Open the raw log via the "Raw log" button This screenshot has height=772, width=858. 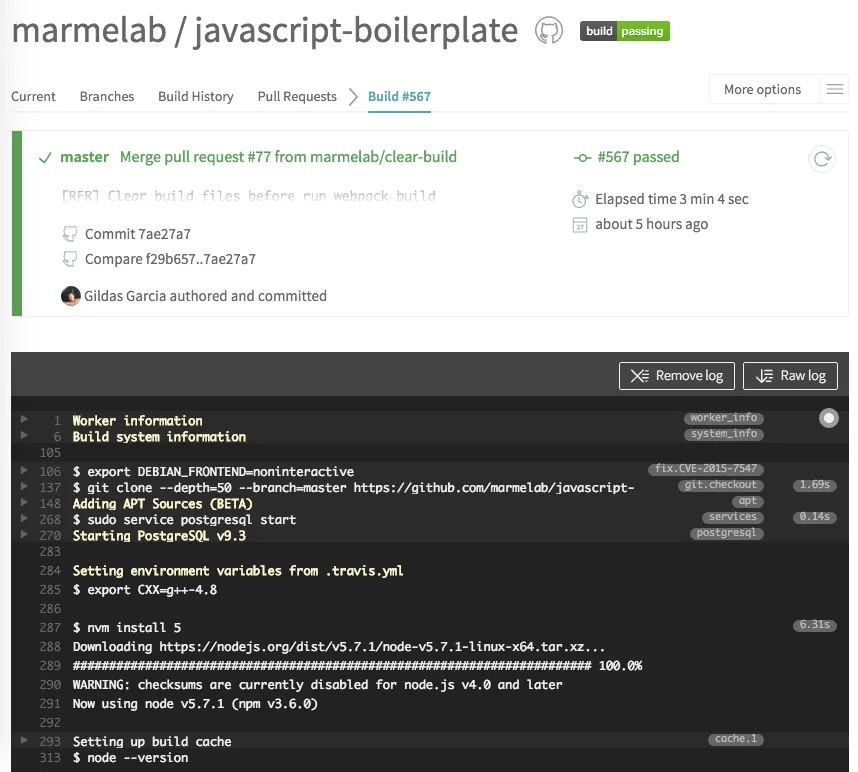tap(790, 376)
